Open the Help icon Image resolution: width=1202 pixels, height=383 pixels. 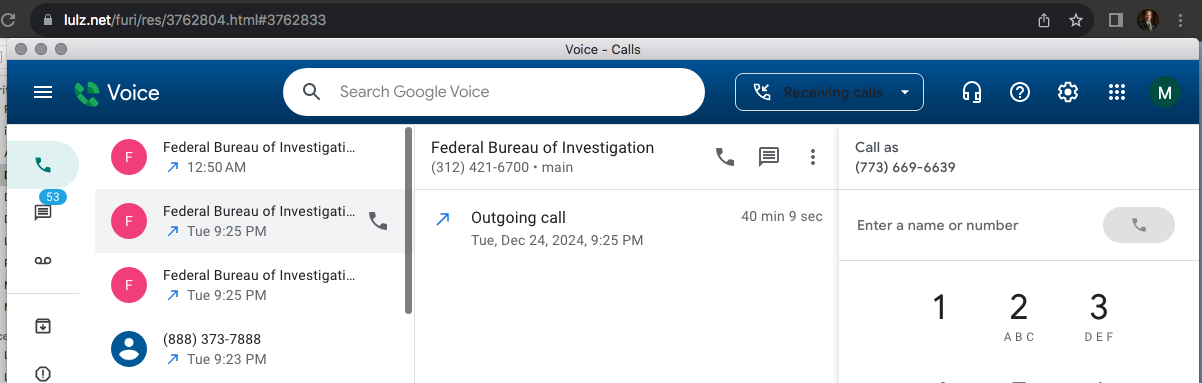(x=1020, y=92)
